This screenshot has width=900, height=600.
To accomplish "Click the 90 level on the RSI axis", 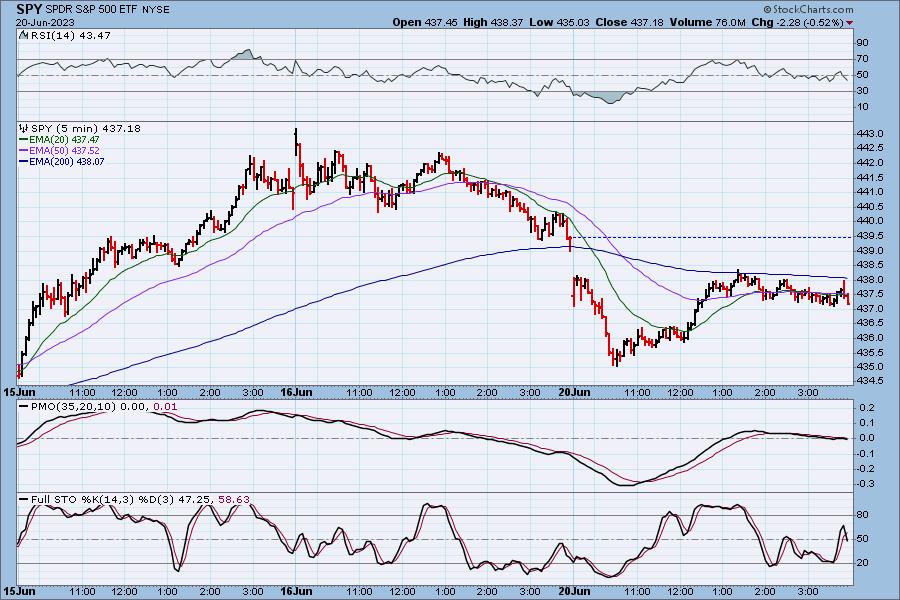I will coord(862,42).
